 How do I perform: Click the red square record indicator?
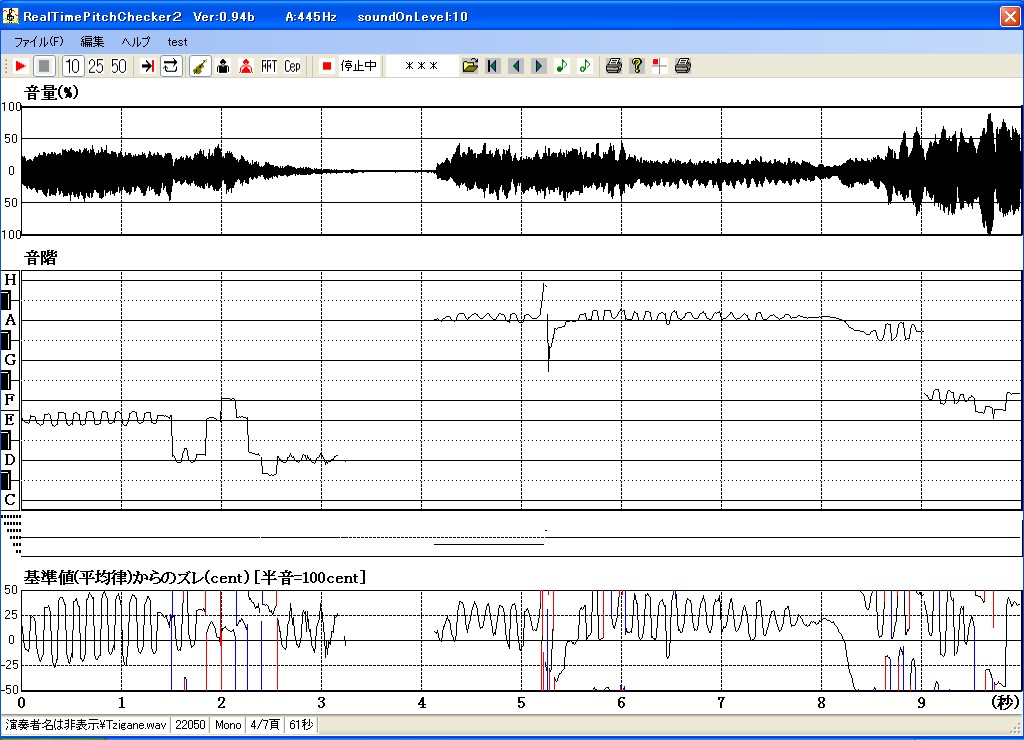click(x=327, y=66)
